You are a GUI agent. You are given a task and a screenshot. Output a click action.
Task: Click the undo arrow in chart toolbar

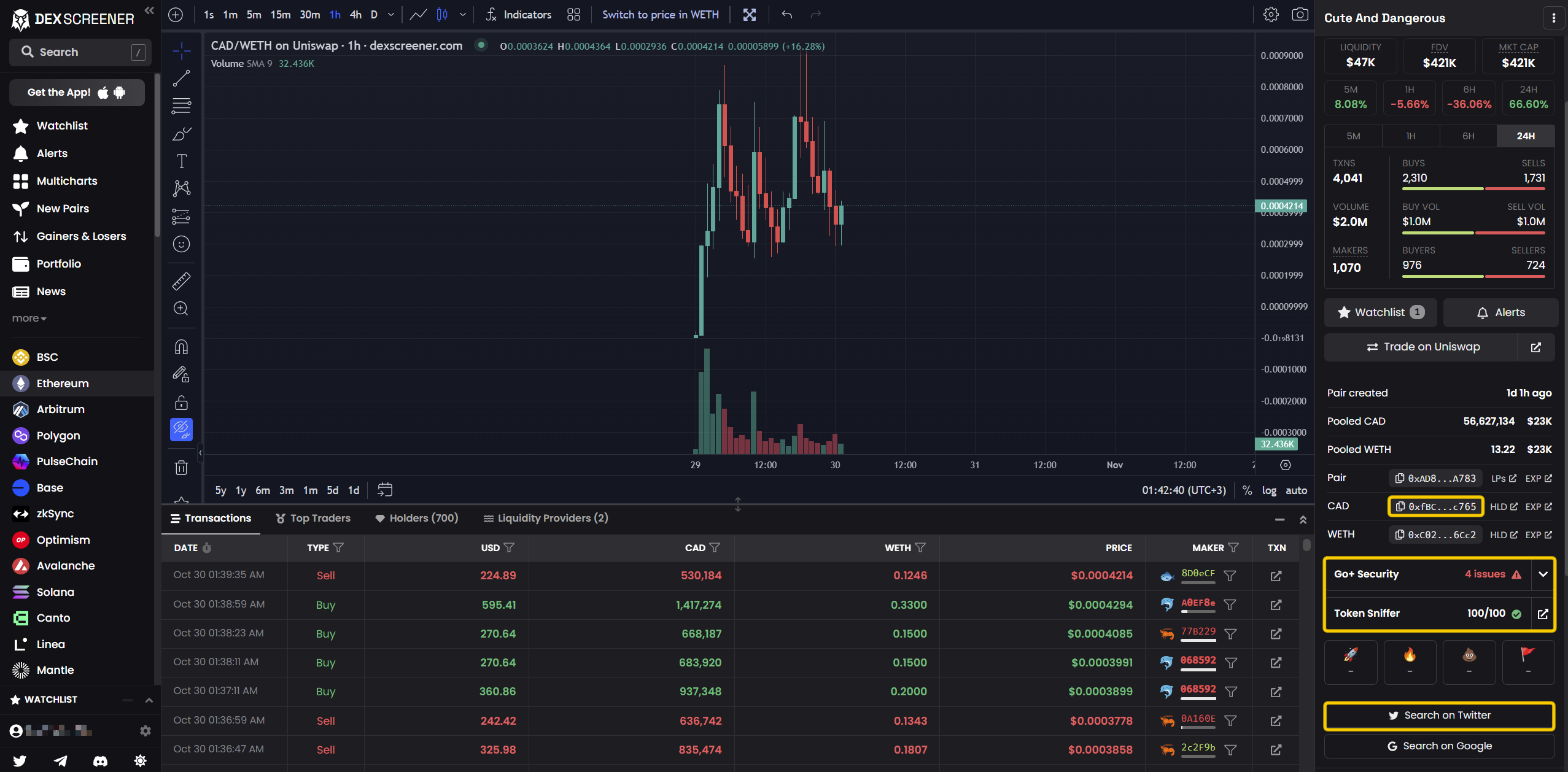pyautogui.click(x=787, y=15)
